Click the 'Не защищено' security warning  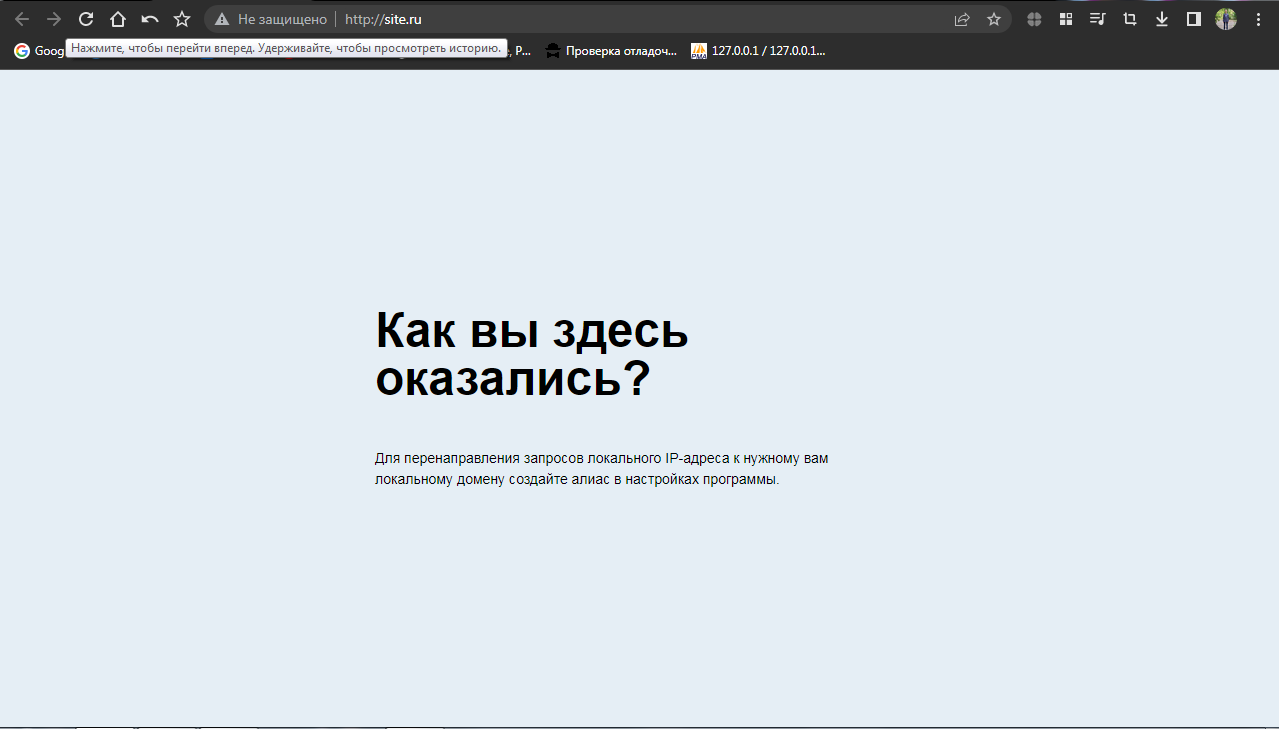coord(271,19)
